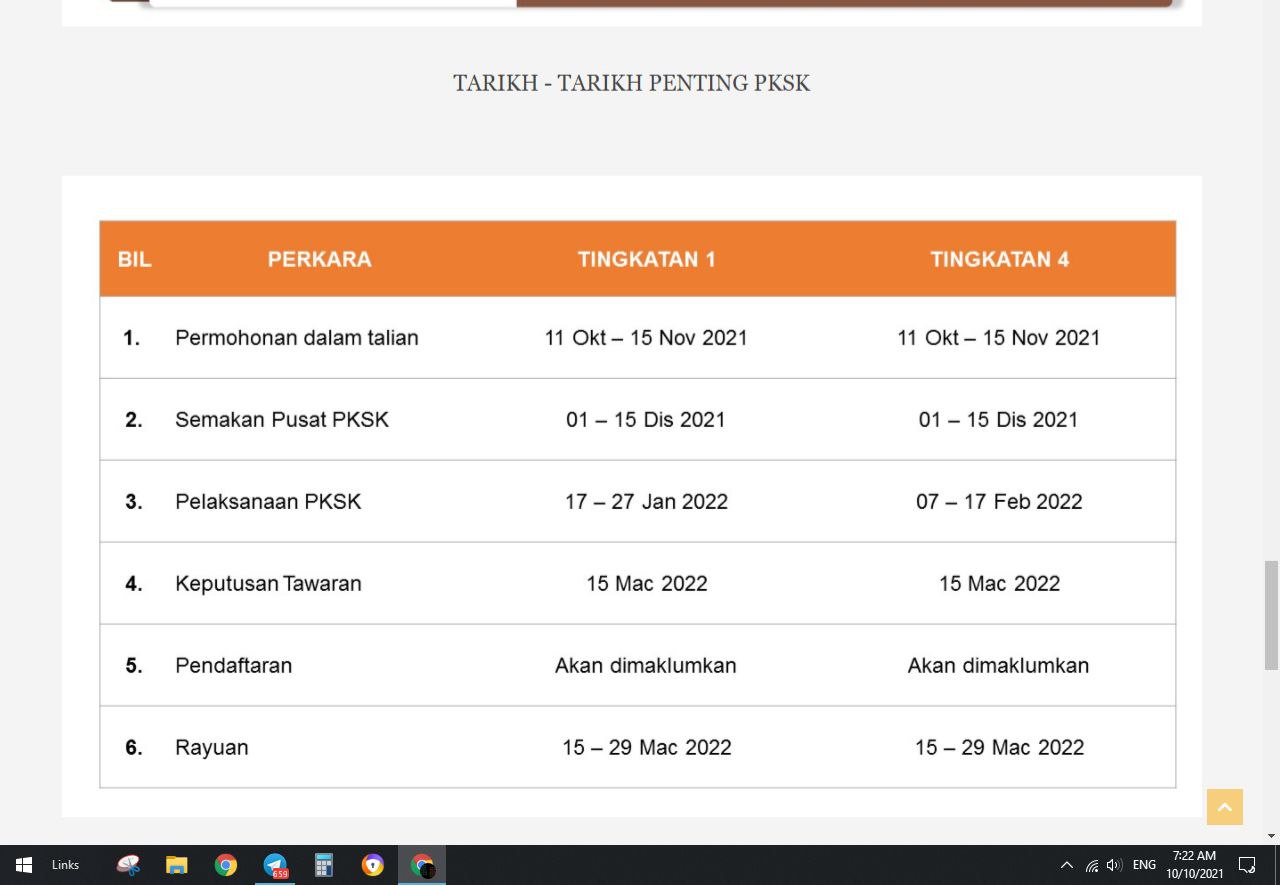Image resolution: width=1280 pixels, height=885 pixels.
Task: Click the orange scroll-to-top arrow button
Action: pyautogui.click(x=1224, y=807)
